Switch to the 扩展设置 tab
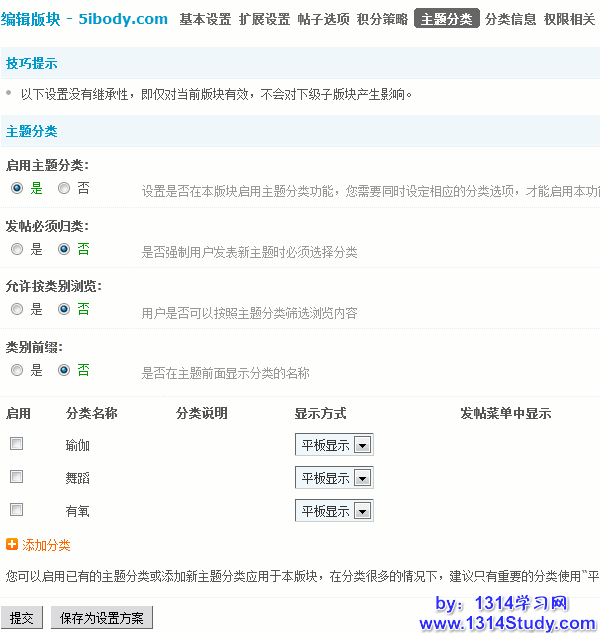 [264, 19]
